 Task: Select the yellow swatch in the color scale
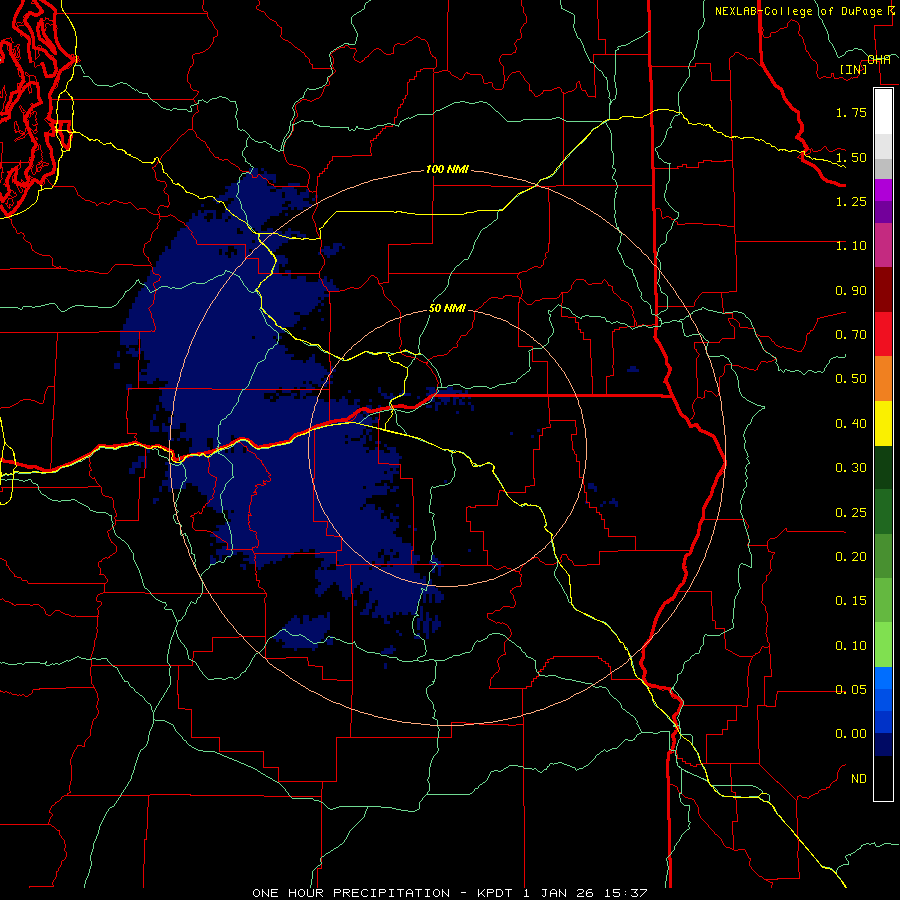(883, 423)
